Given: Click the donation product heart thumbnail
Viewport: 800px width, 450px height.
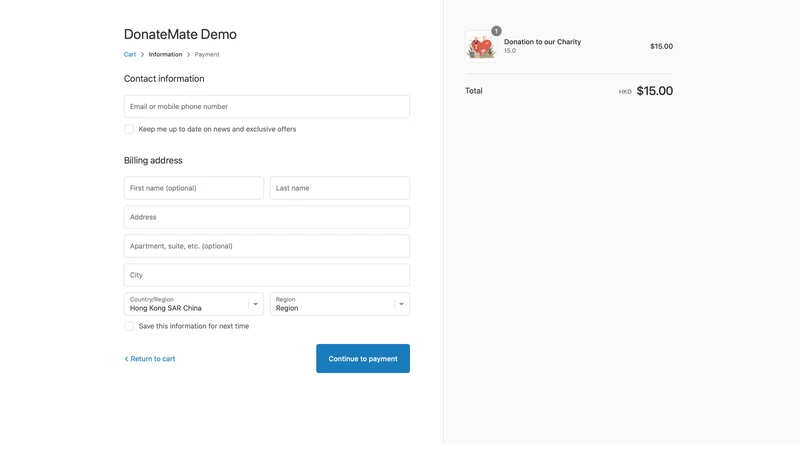Looking at the screenshot, I should click(x=481, y=46).
